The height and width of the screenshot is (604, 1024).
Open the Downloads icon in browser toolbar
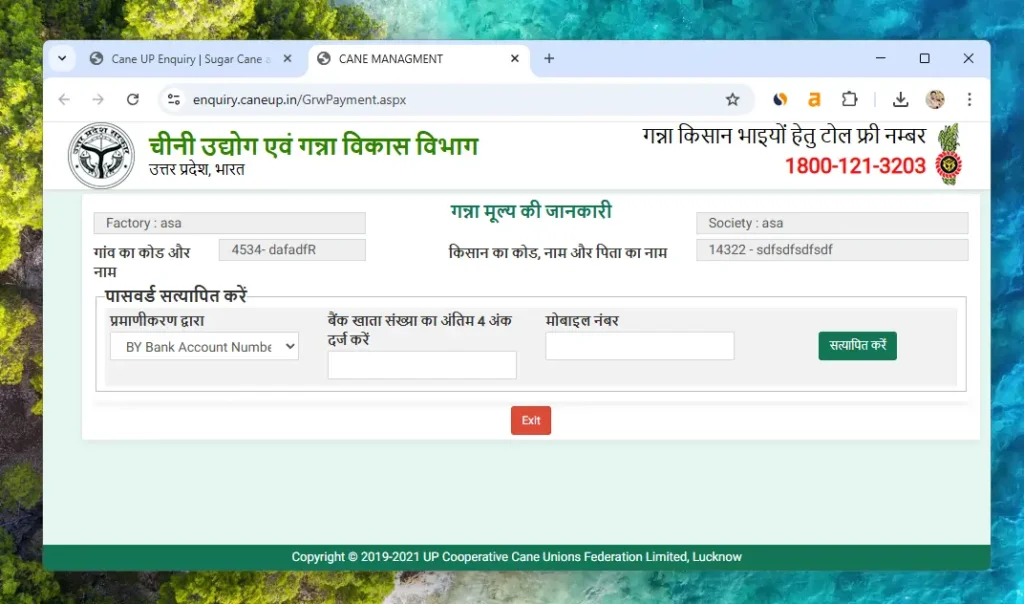[x=899, y=99]
